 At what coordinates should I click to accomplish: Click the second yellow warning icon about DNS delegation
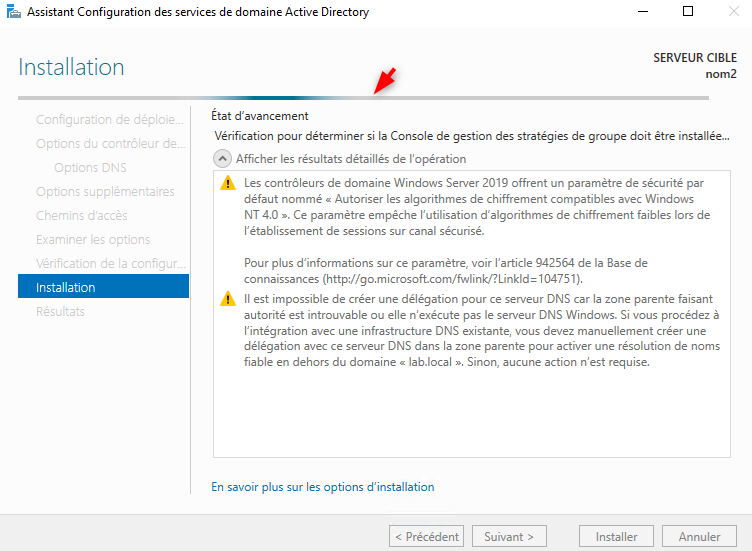pyautogui.click(x=228, y=299)
